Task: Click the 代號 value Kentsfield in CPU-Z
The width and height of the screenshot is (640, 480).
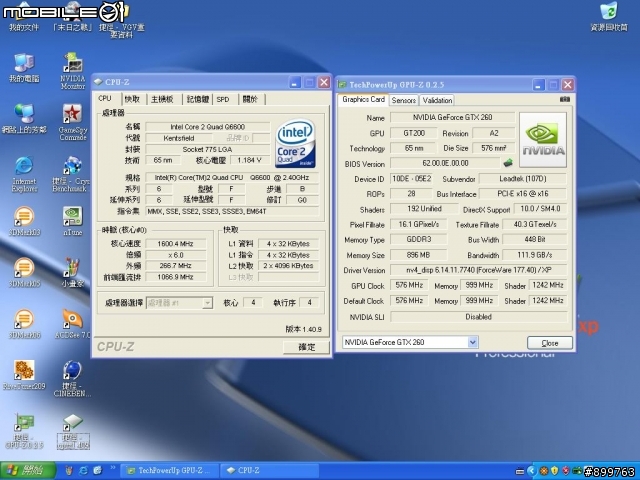Action: [x=179, y=138]
